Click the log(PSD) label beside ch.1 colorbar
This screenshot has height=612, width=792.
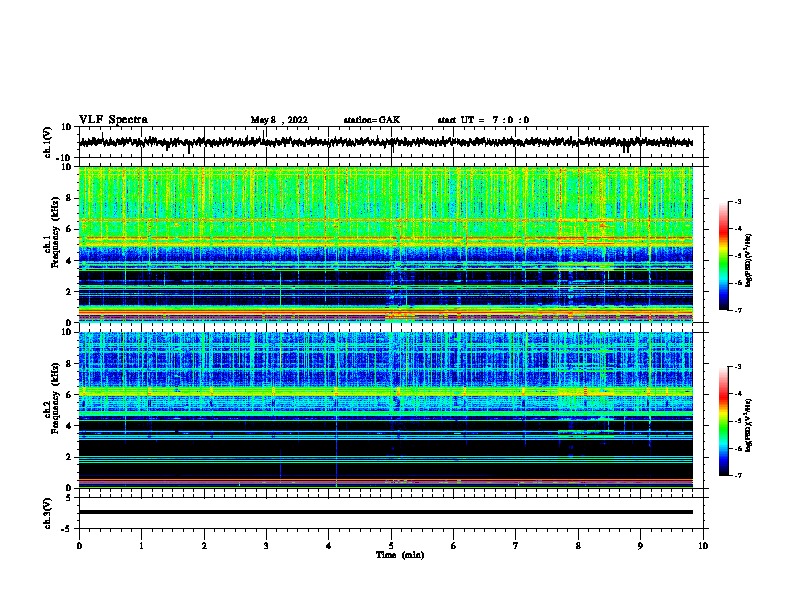[x=749, y=260]
